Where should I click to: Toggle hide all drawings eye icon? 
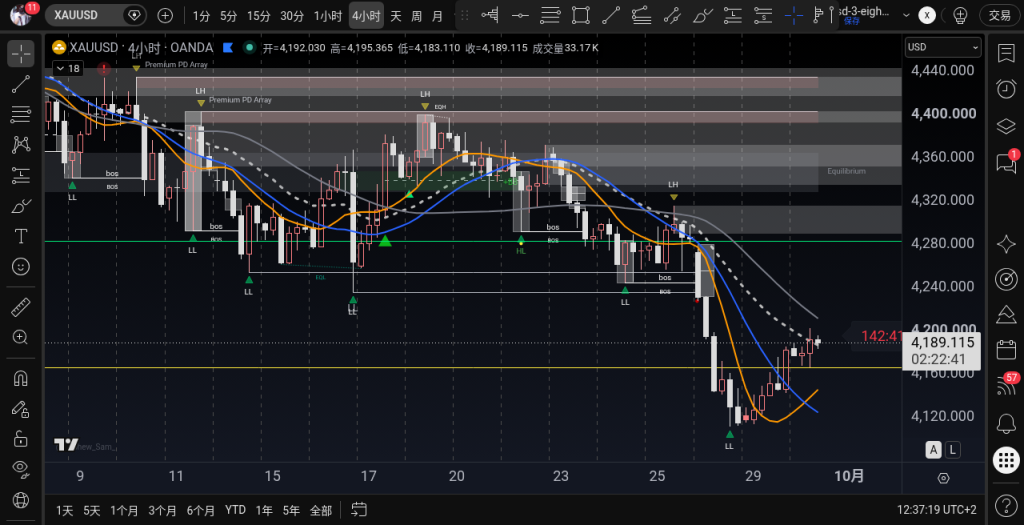(21, 468)
